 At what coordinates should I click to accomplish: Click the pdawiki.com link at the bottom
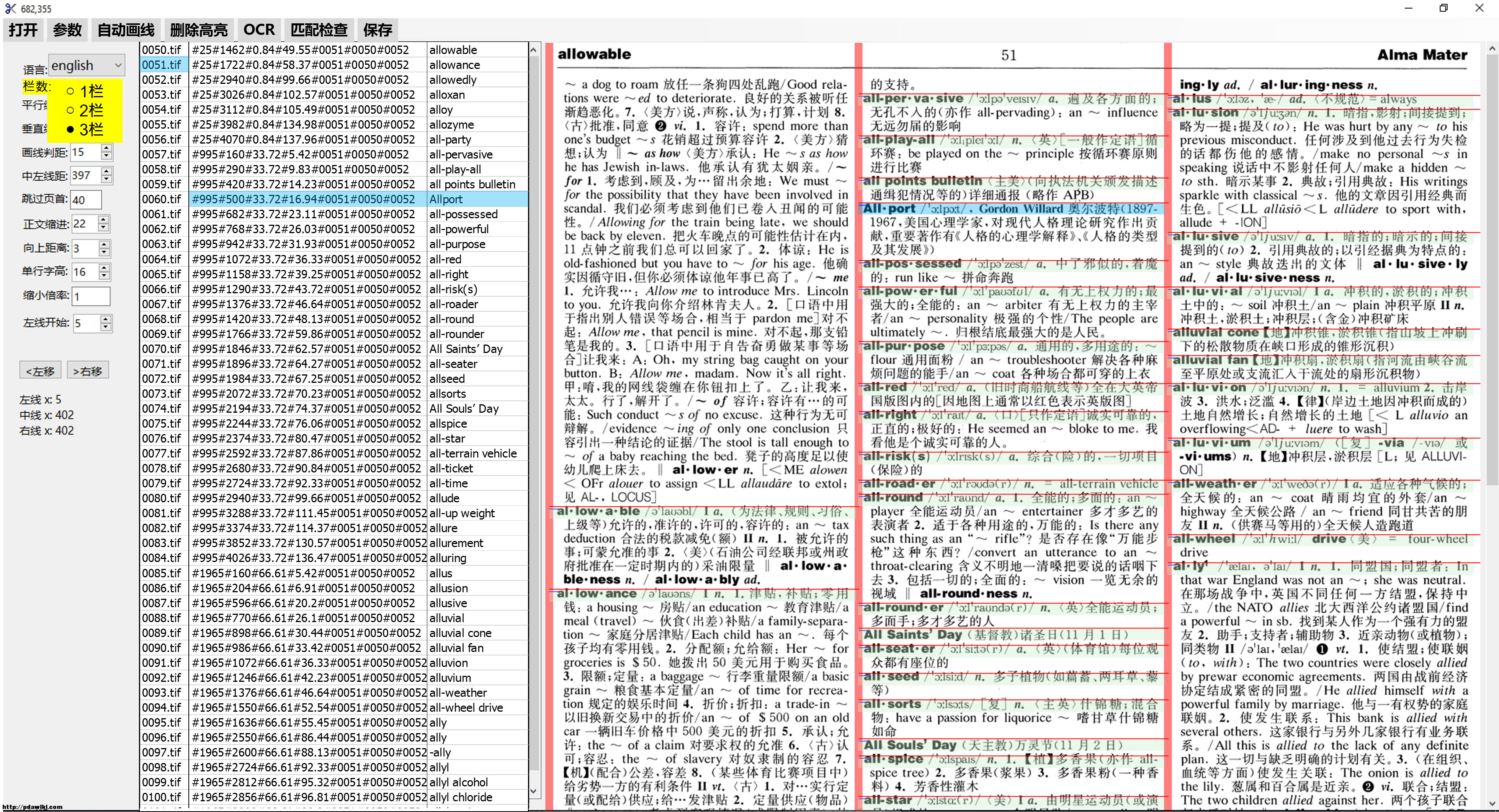(x=33, y=807)
